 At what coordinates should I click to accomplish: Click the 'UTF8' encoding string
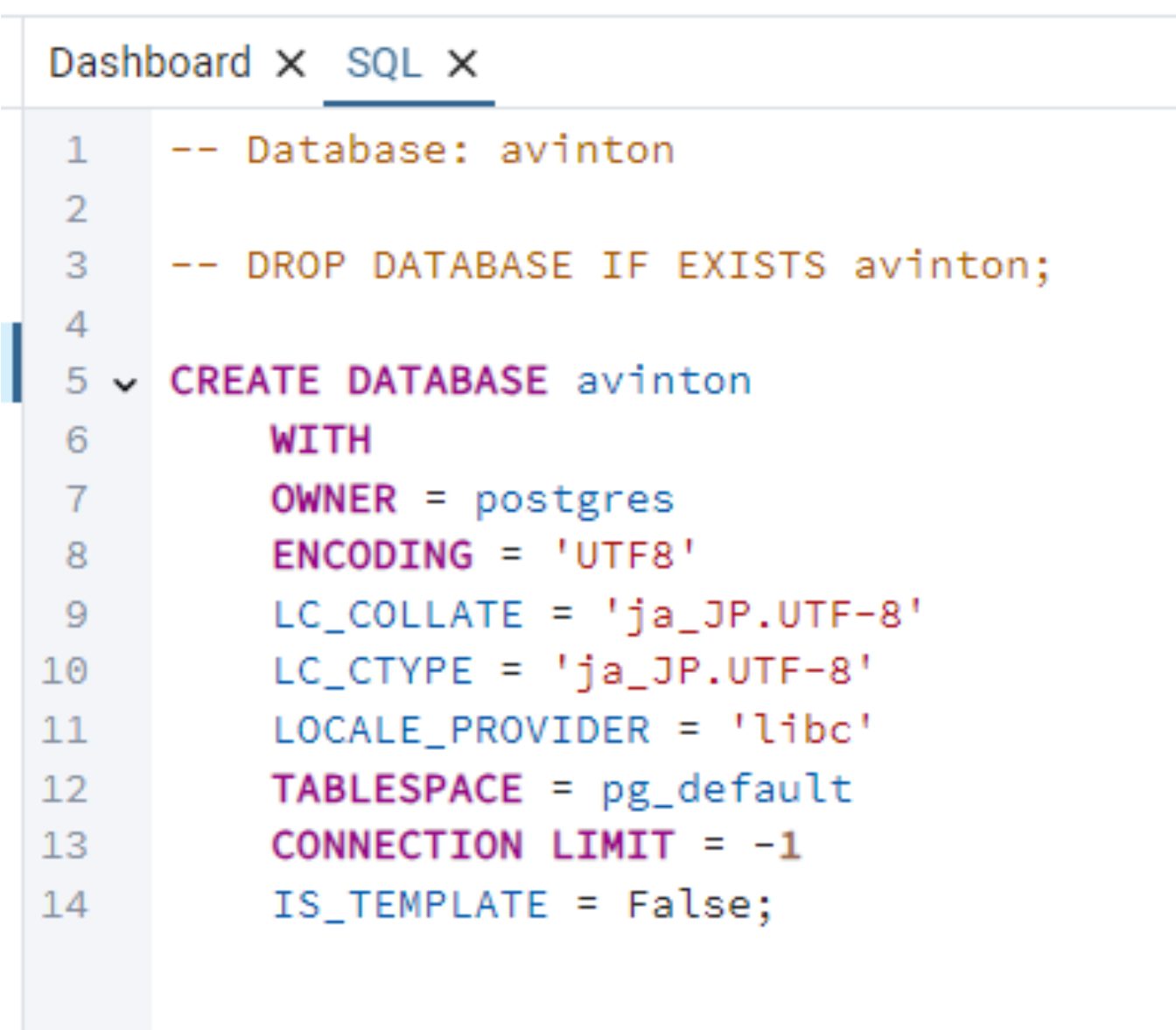(x=625, y=555)
